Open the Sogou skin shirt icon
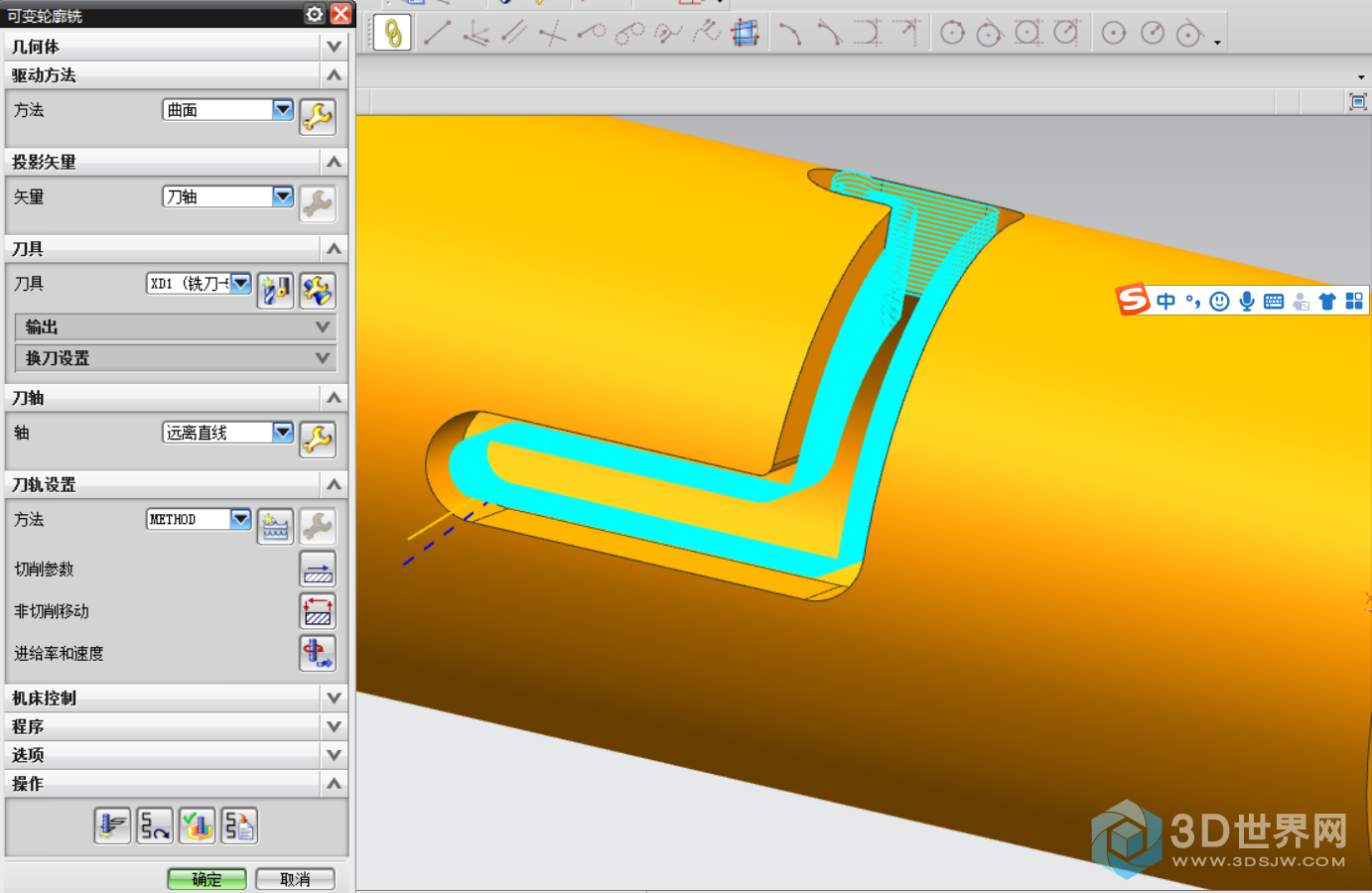This screenshot has height=893, width=1372. tap(1327, 302)
